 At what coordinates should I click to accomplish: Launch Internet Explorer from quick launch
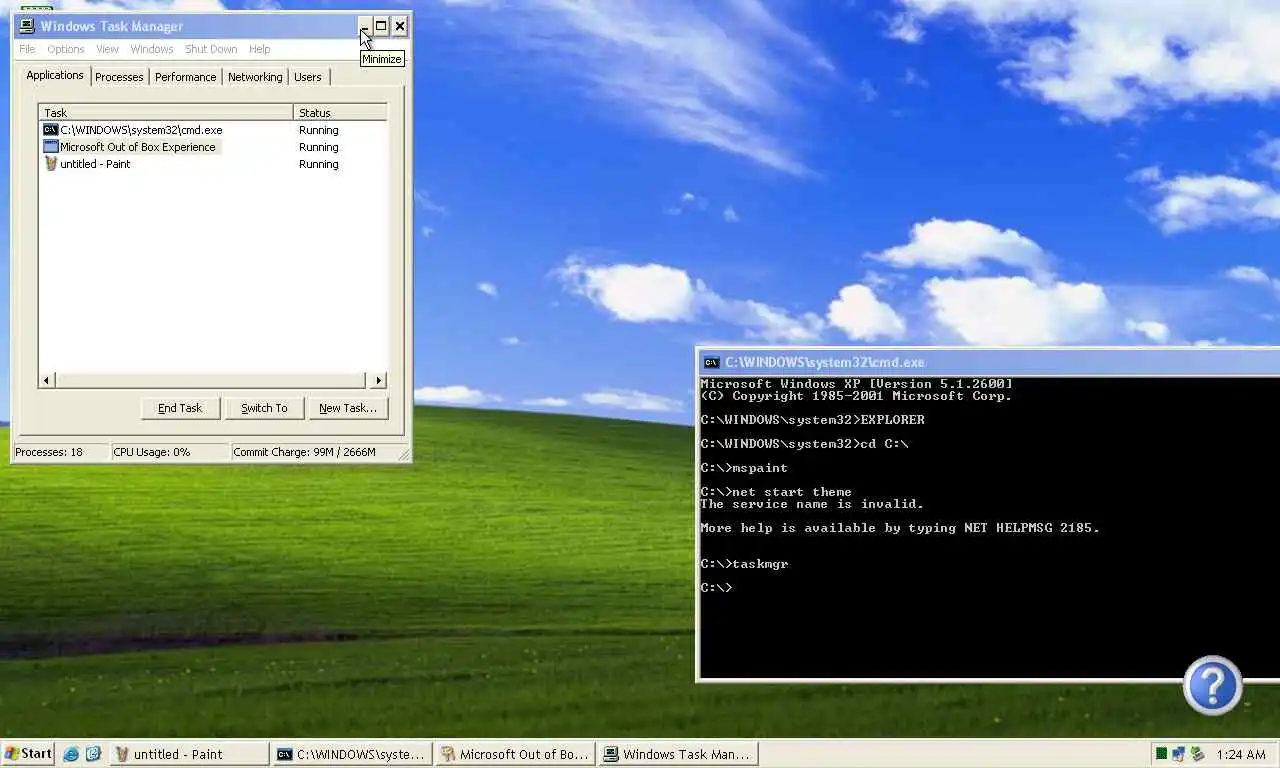(x=70, y=754)
